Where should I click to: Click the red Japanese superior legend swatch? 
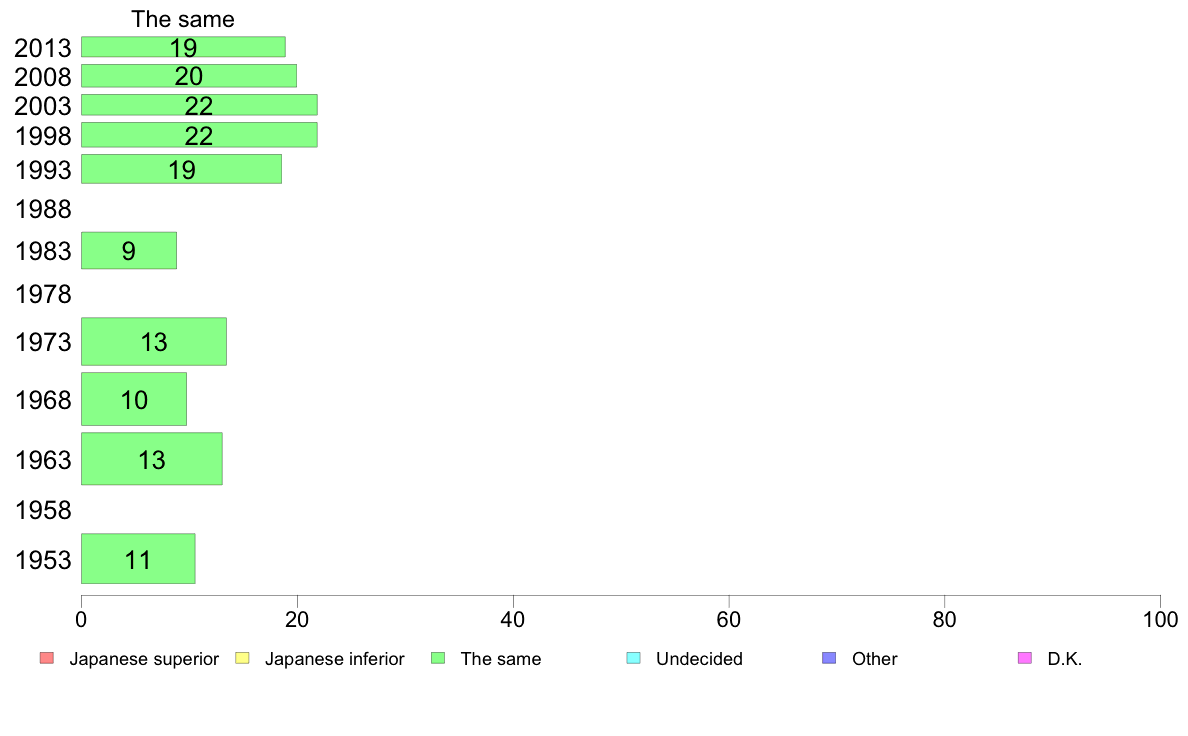tap(46, 658)
